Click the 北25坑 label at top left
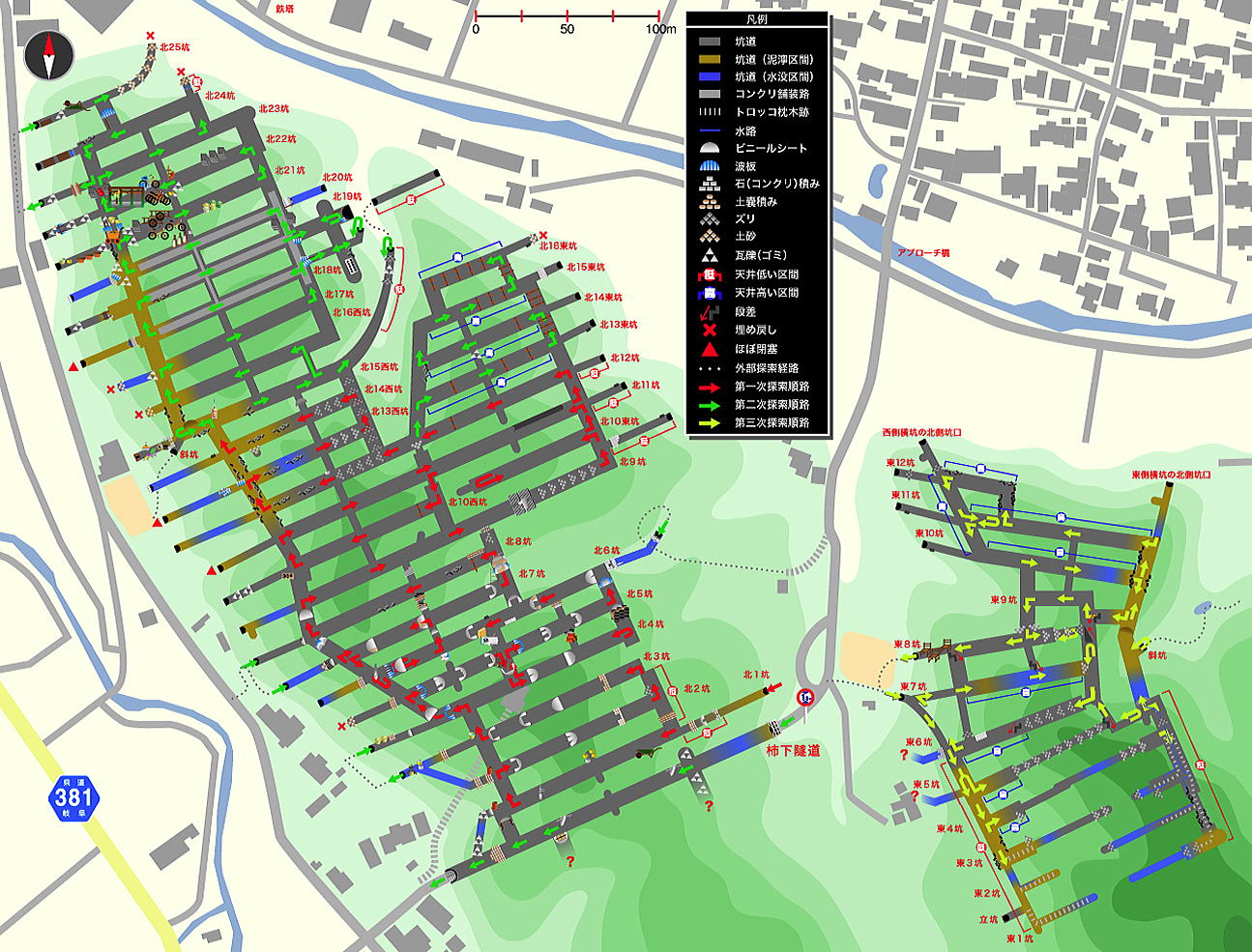This screenshot has height=952, width=1252. pos(175,46)
